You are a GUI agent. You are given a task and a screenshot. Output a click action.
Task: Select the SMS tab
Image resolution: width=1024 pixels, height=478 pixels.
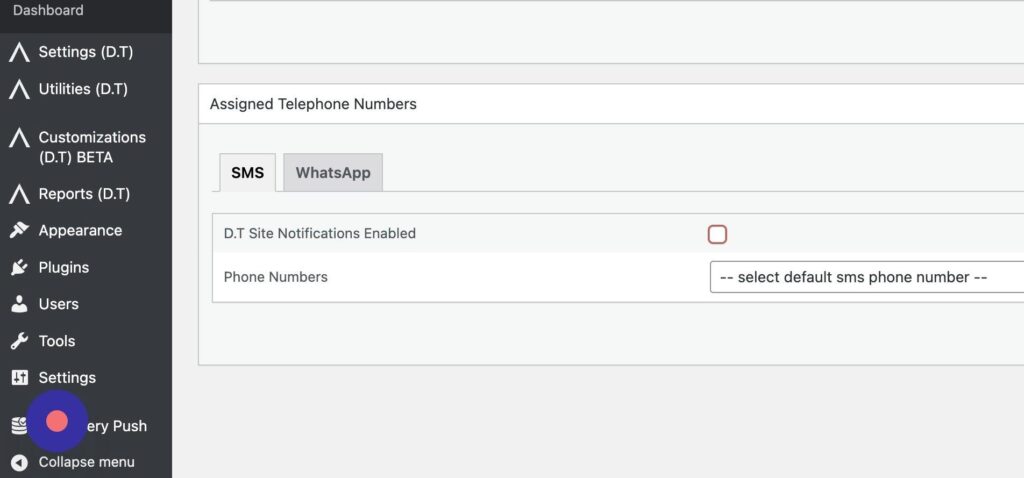tap(247, 173)
